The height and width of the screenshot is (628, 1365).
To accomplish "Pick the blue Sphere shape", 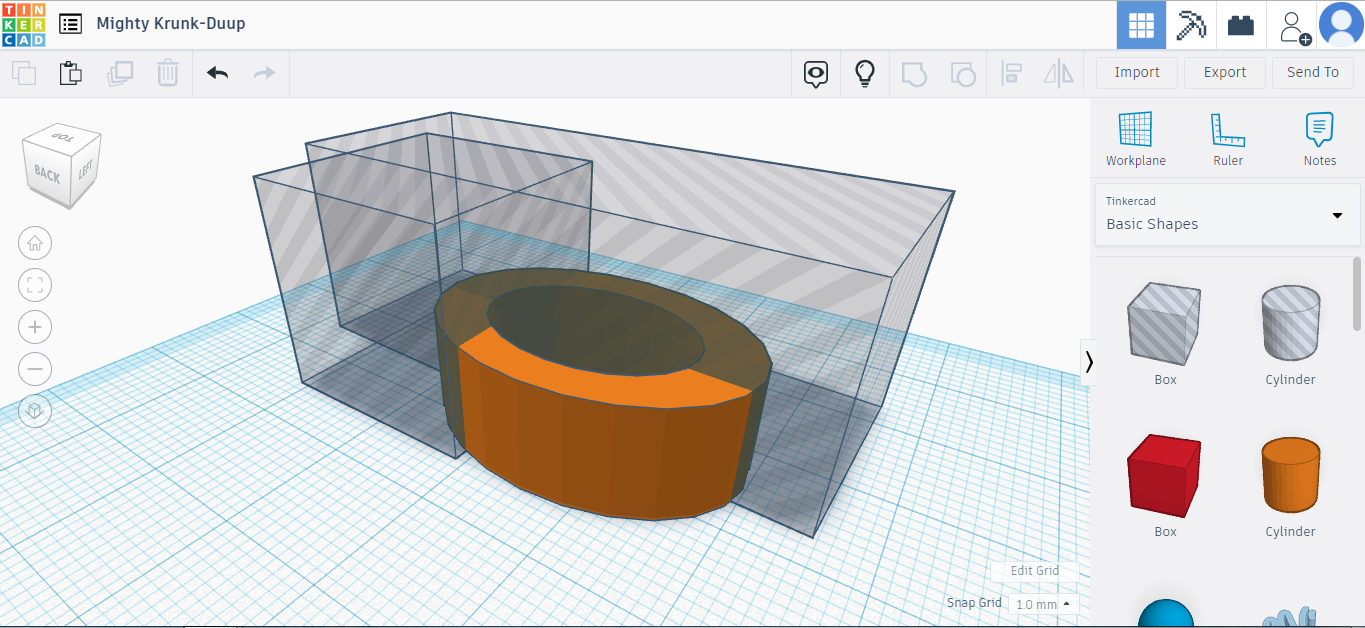I will tap(1166, 612).
